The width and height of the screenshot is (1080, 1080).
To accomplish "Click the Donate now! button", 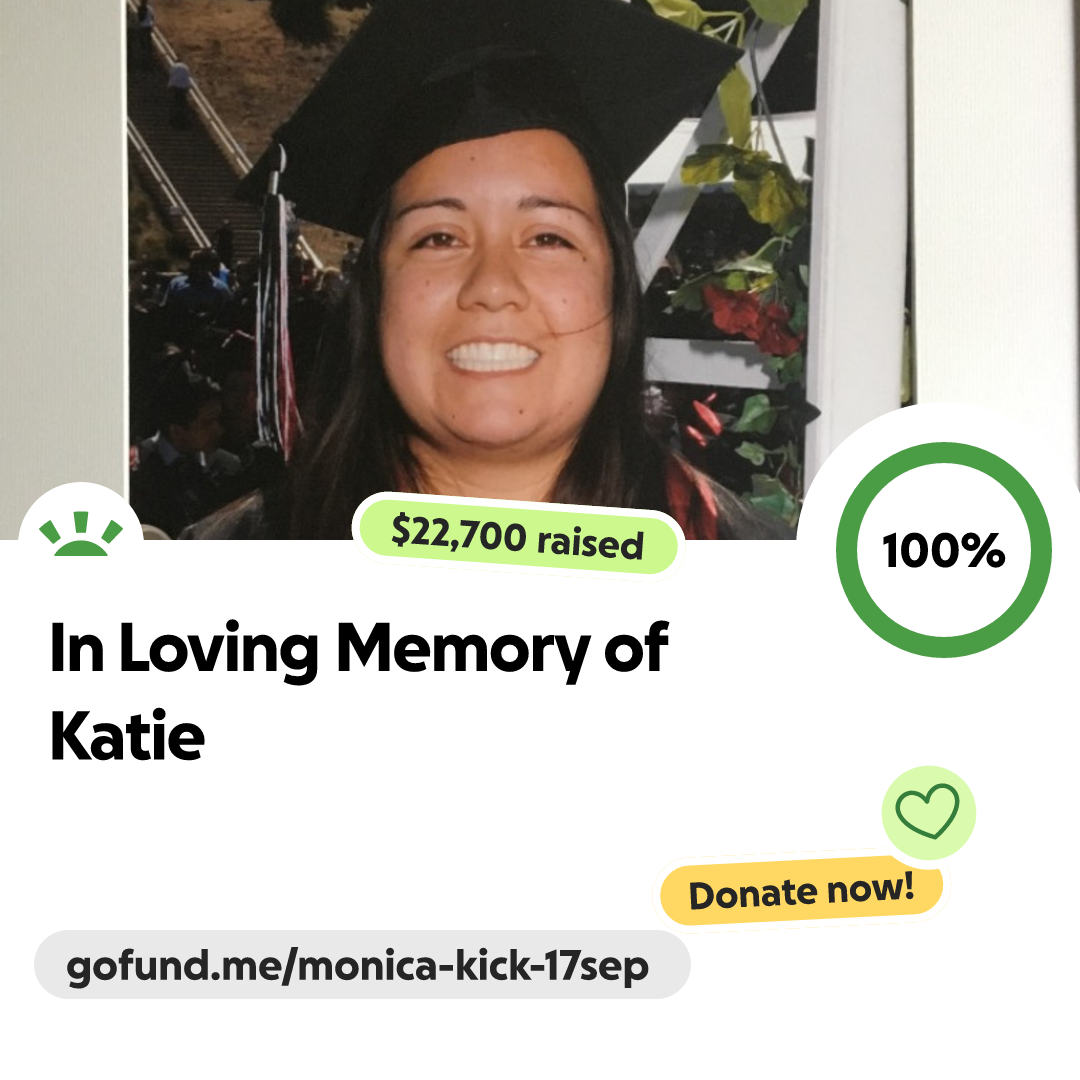I will pos(801,891).
